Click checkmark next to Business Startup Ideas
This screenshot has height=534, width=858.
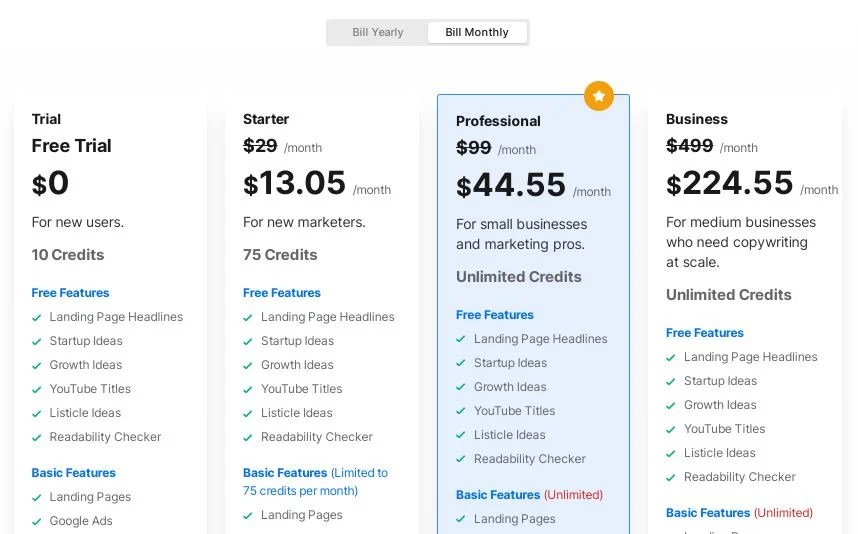pos(671,381)
